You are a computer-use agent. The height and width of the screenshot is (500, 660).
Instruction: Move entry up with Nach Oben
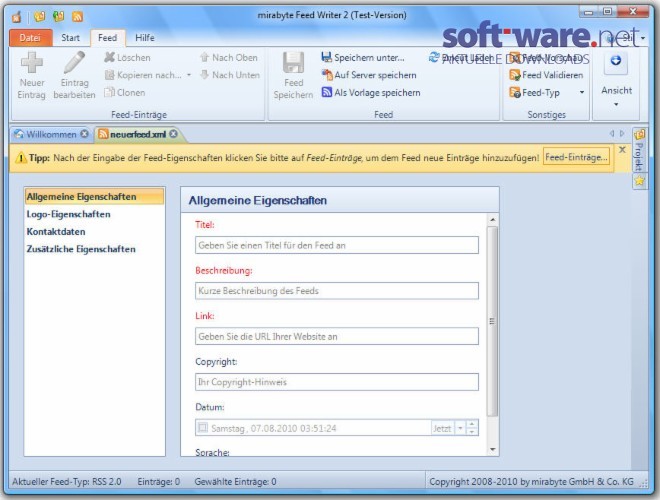click(229, 58)
